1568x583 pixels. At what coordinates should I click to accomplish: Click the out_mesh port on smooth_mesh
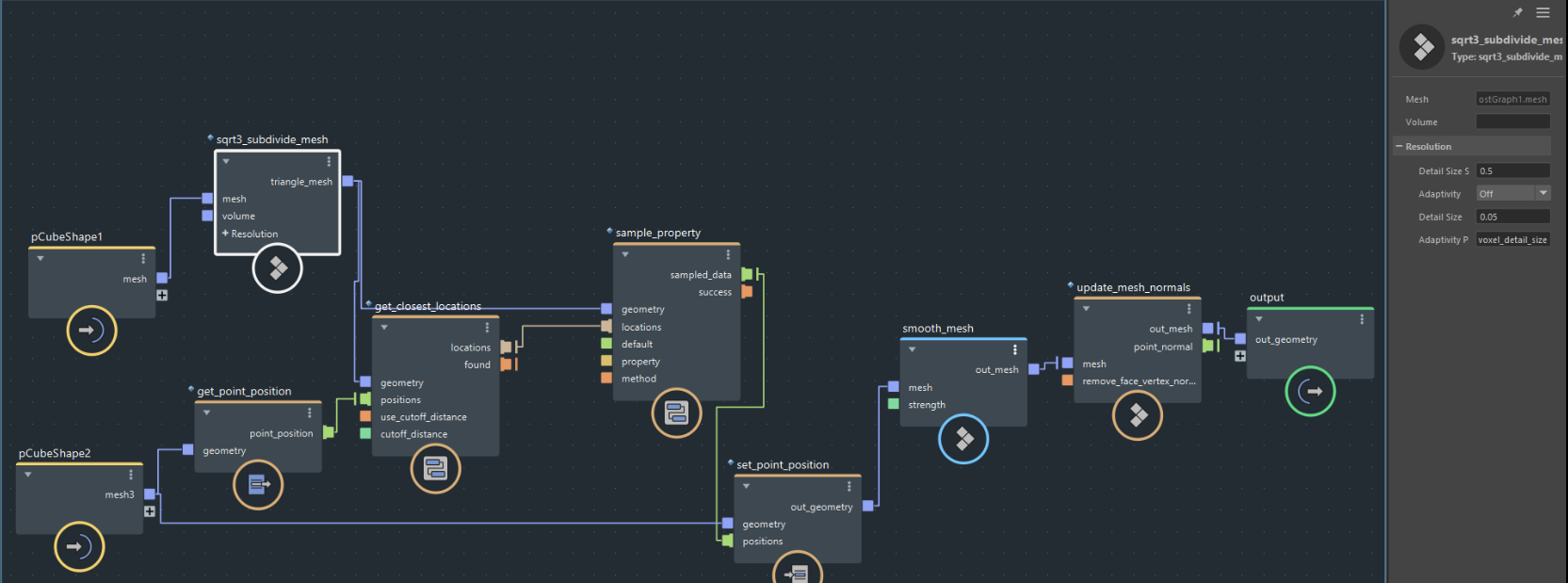pyautogui.click(x=1033, y=369)
